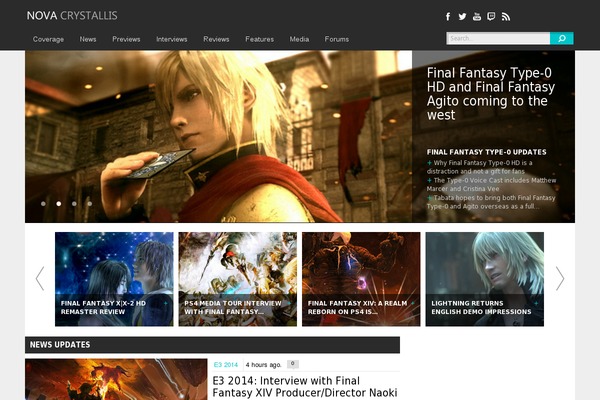The width and height of the screenshot is (600, 400).
Task: Open the Previews menu item
Action: coord(126,39)
